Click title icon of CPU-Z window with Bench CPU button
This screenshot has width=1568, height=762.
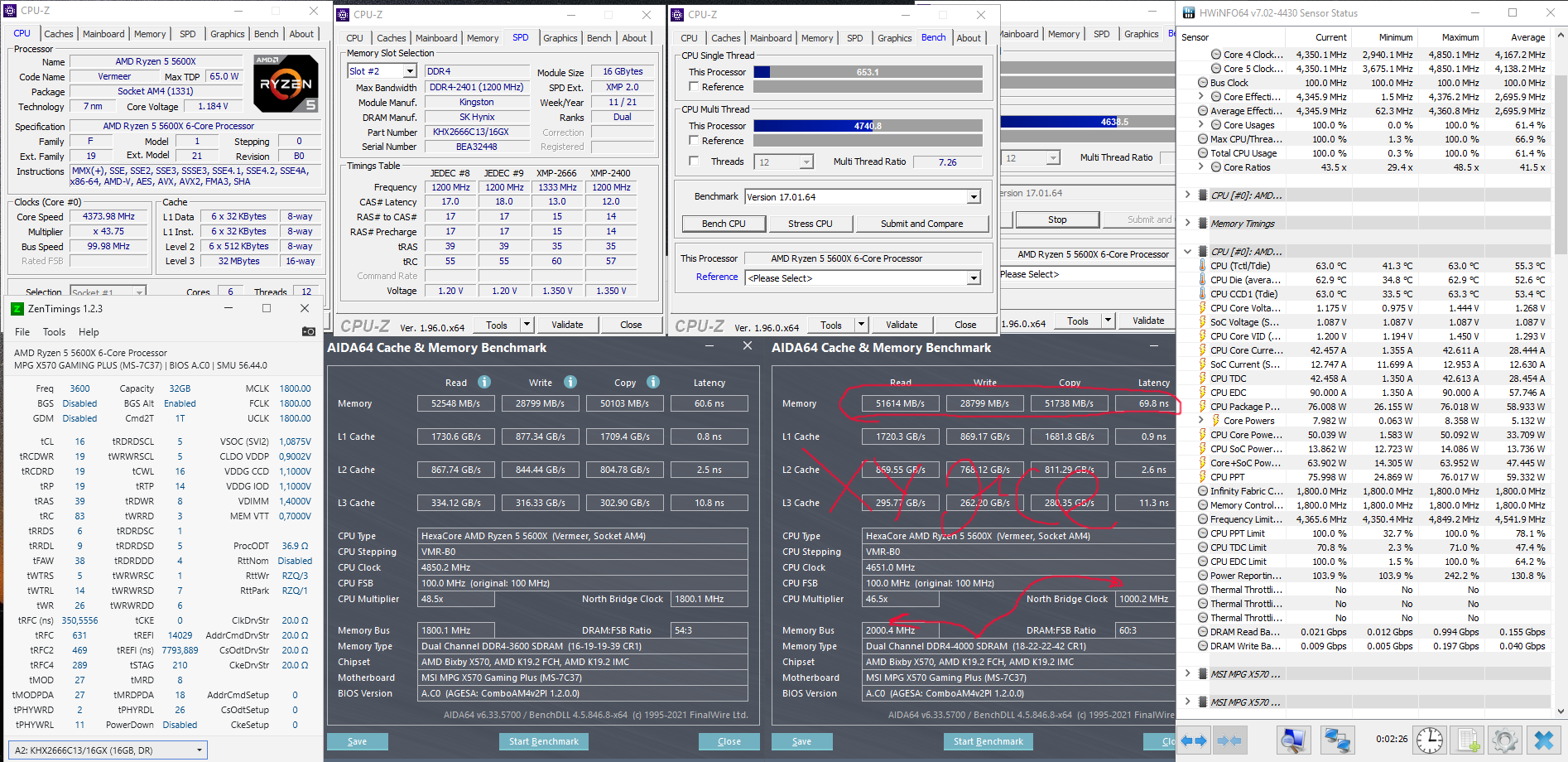(678, 15)
